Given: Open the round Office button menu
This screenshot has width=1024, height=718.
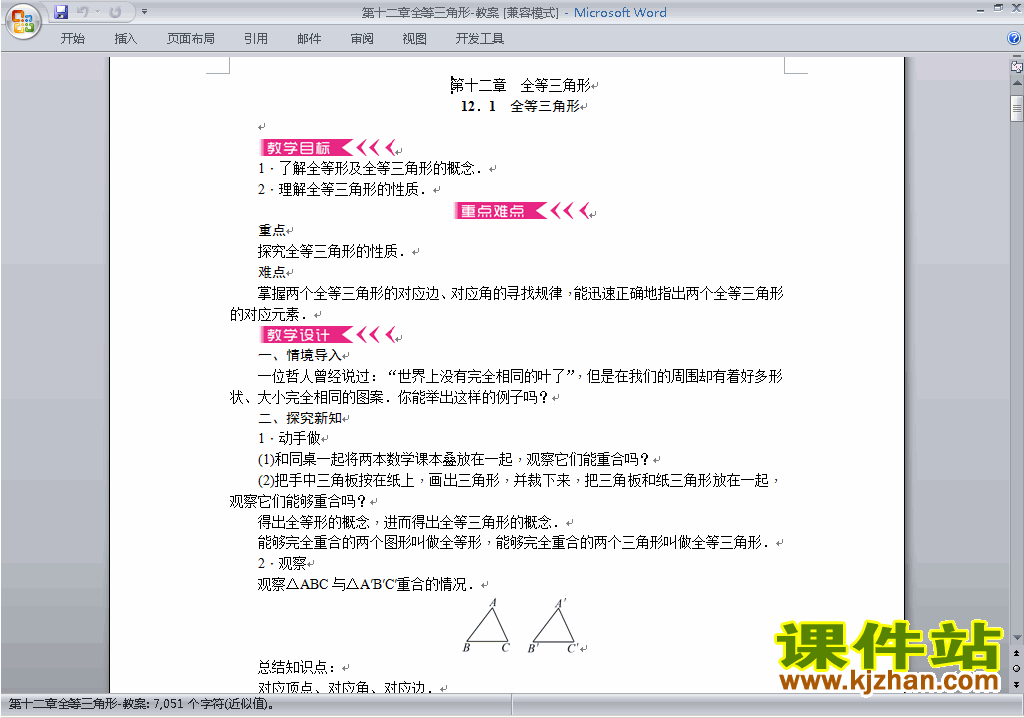Looking at the screenshot, I should 24,22.
